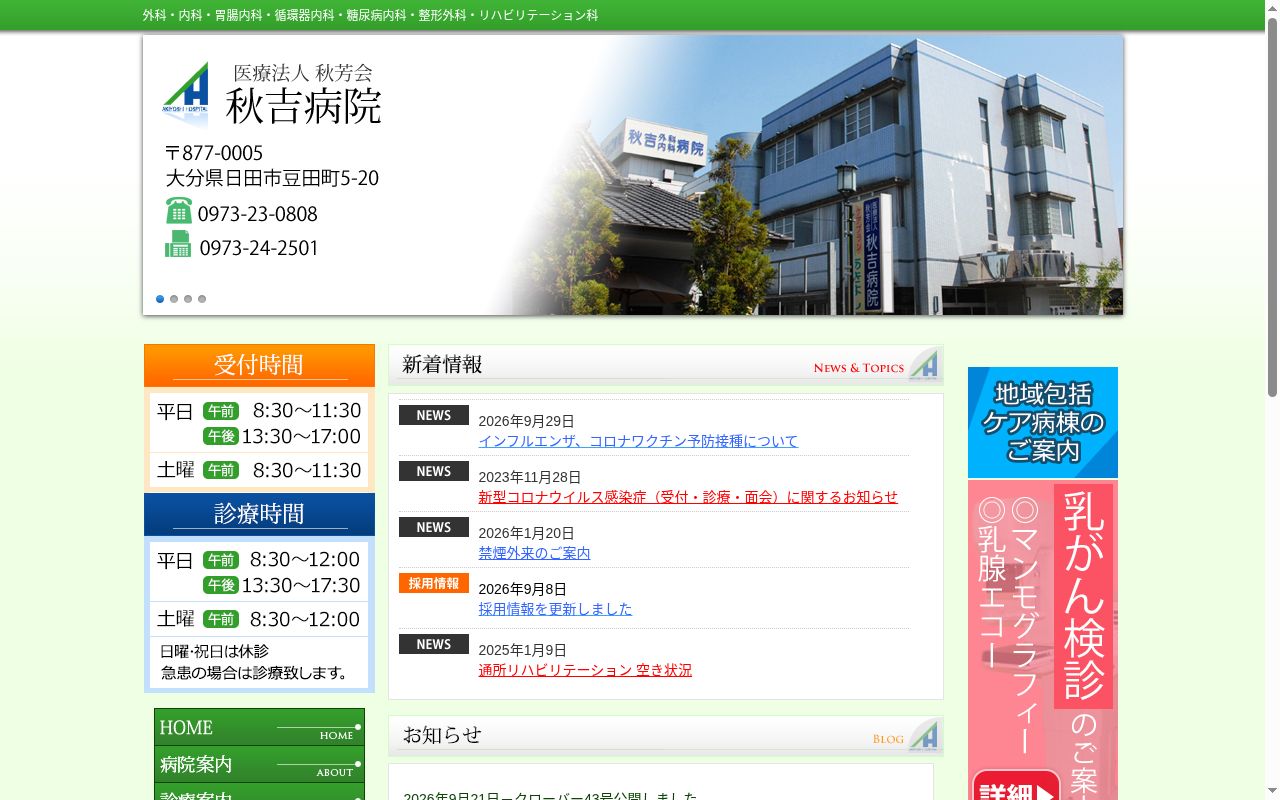Click the 乳がん検診 pink banner

[1043, 640]
